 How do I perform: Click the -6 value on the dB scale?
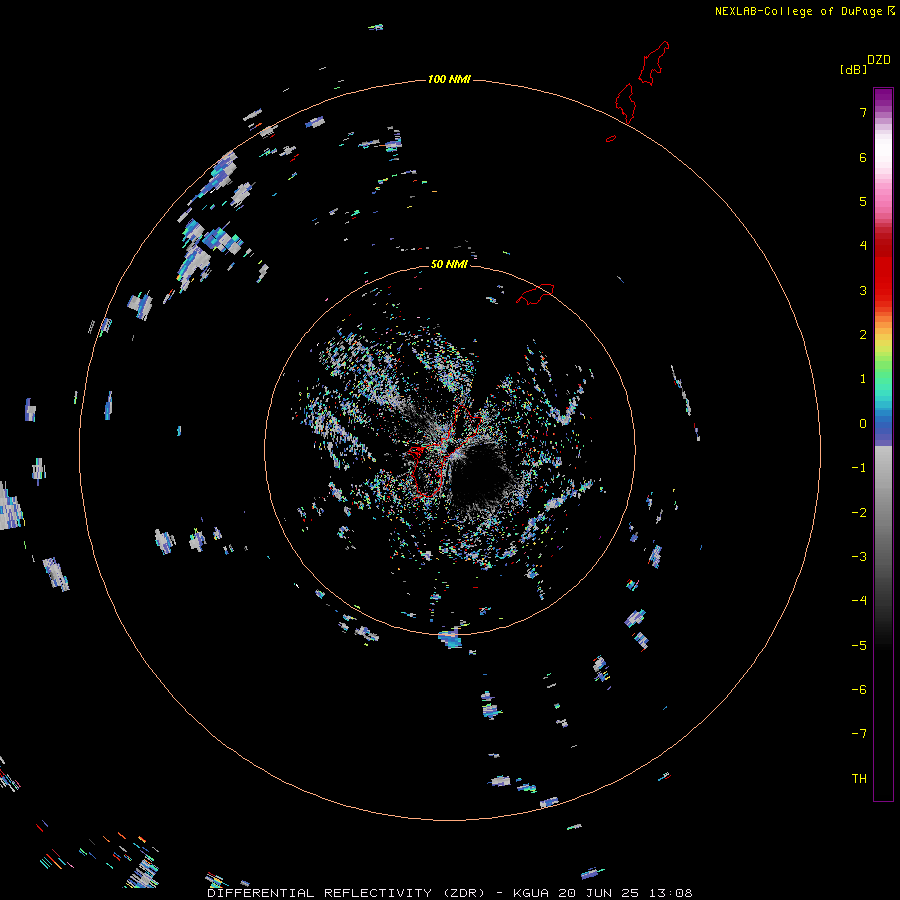point(859,690)
